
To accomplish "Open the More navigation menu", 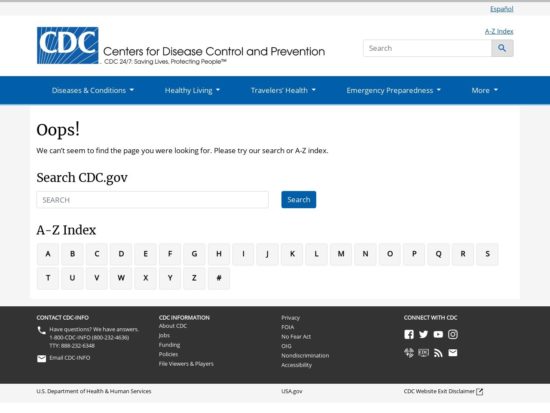I will coord(484,91).
